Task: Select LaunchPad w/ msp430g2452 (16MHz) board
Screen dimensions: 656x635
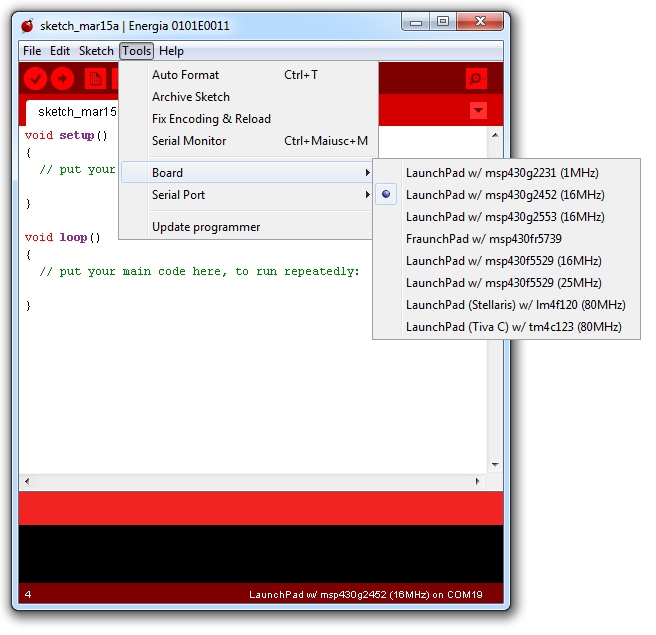Action: click(x=507, y=195)
